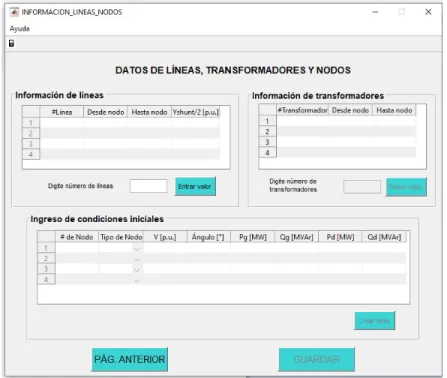
Task: Select row 4 header in líneas table
Action: [31, 154]
